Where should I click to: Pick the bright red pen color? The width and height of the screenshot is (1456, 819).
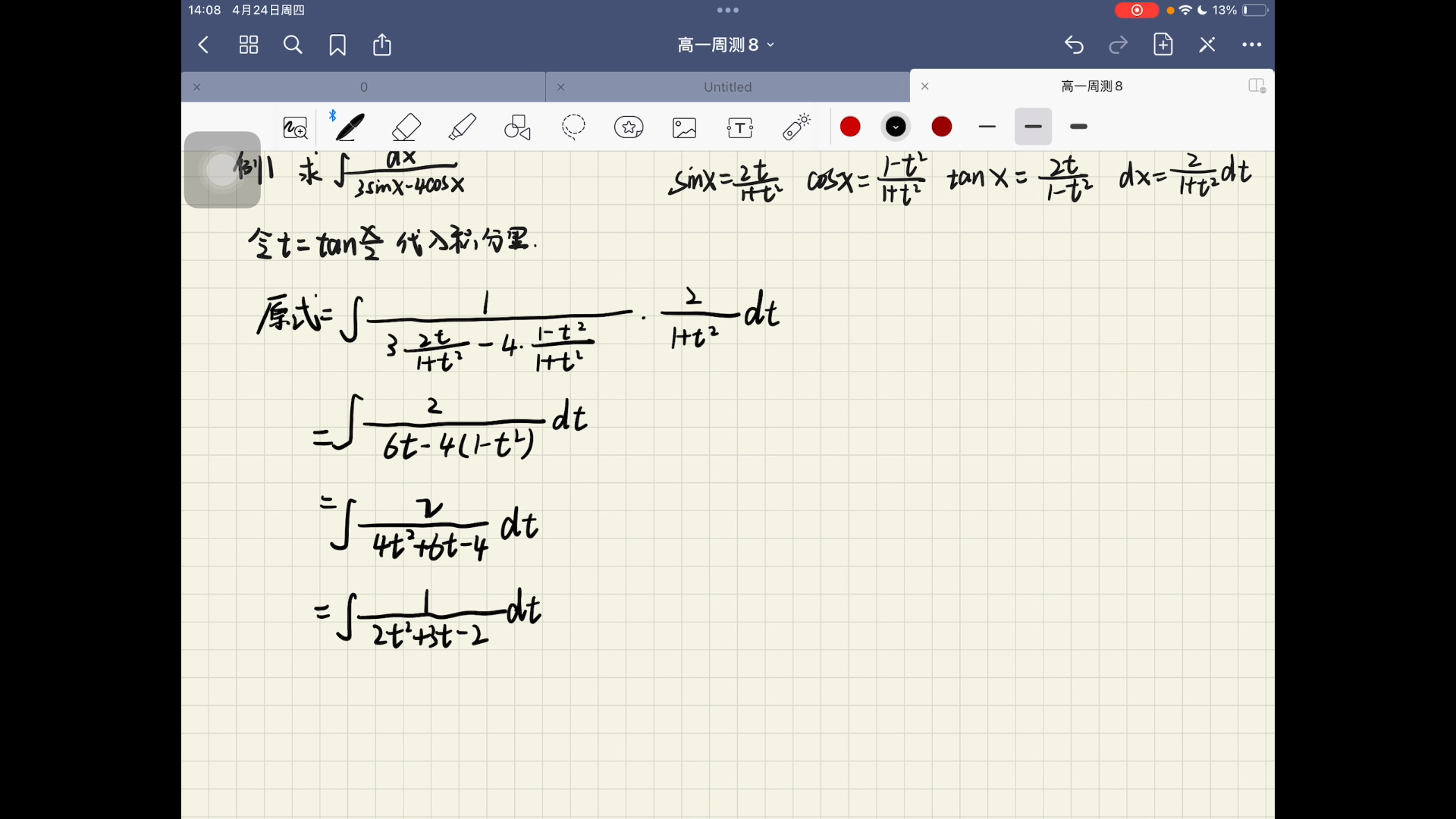850,127
